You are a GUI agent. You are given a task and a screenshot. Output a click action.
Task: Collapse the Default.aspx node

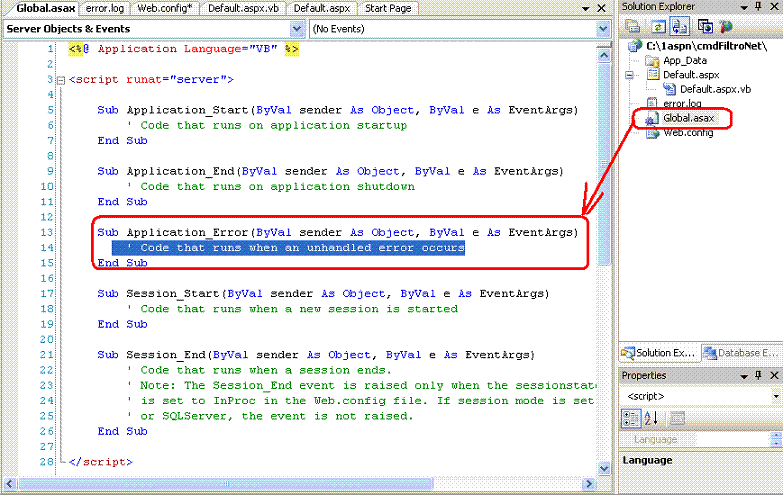[629, 75]
